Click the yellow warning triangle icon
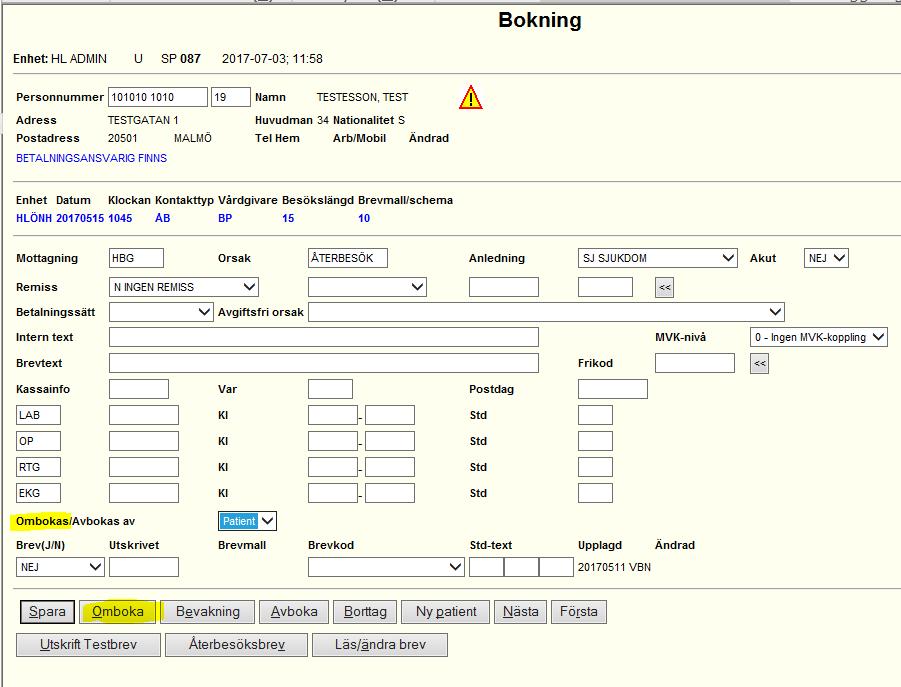The image size is (901, 687). (x=471, y=98)
